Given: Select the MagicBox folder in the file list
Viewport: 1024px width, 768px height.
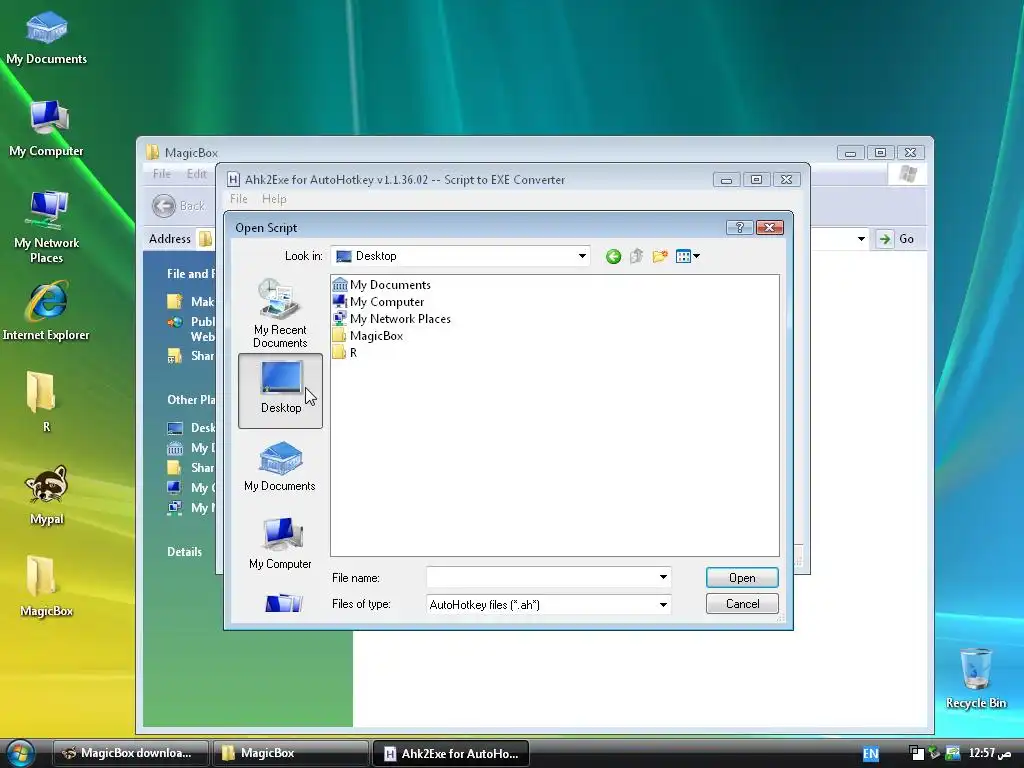Looking at the screenshot, I should point(368,336).
